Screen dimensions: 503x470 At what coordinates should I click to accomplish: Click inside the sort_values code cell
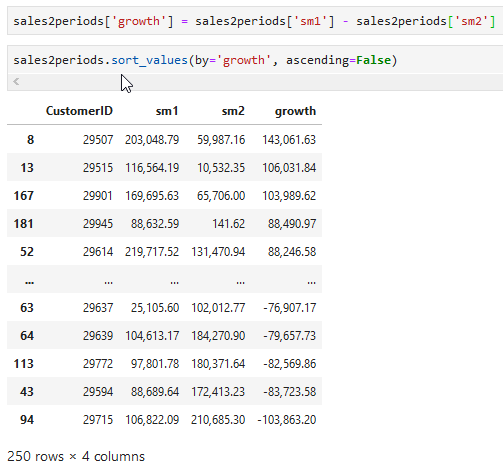click(x=255, y=60)
